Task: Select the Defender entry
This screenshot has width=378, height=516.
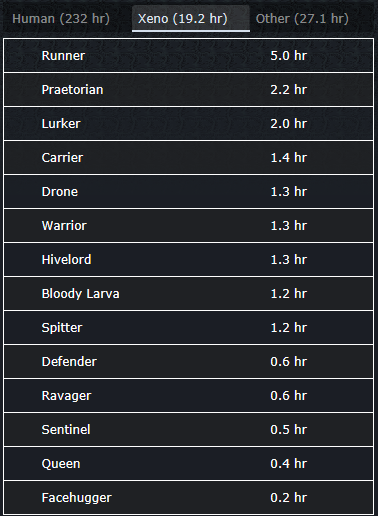Action: tap(189, 362)
